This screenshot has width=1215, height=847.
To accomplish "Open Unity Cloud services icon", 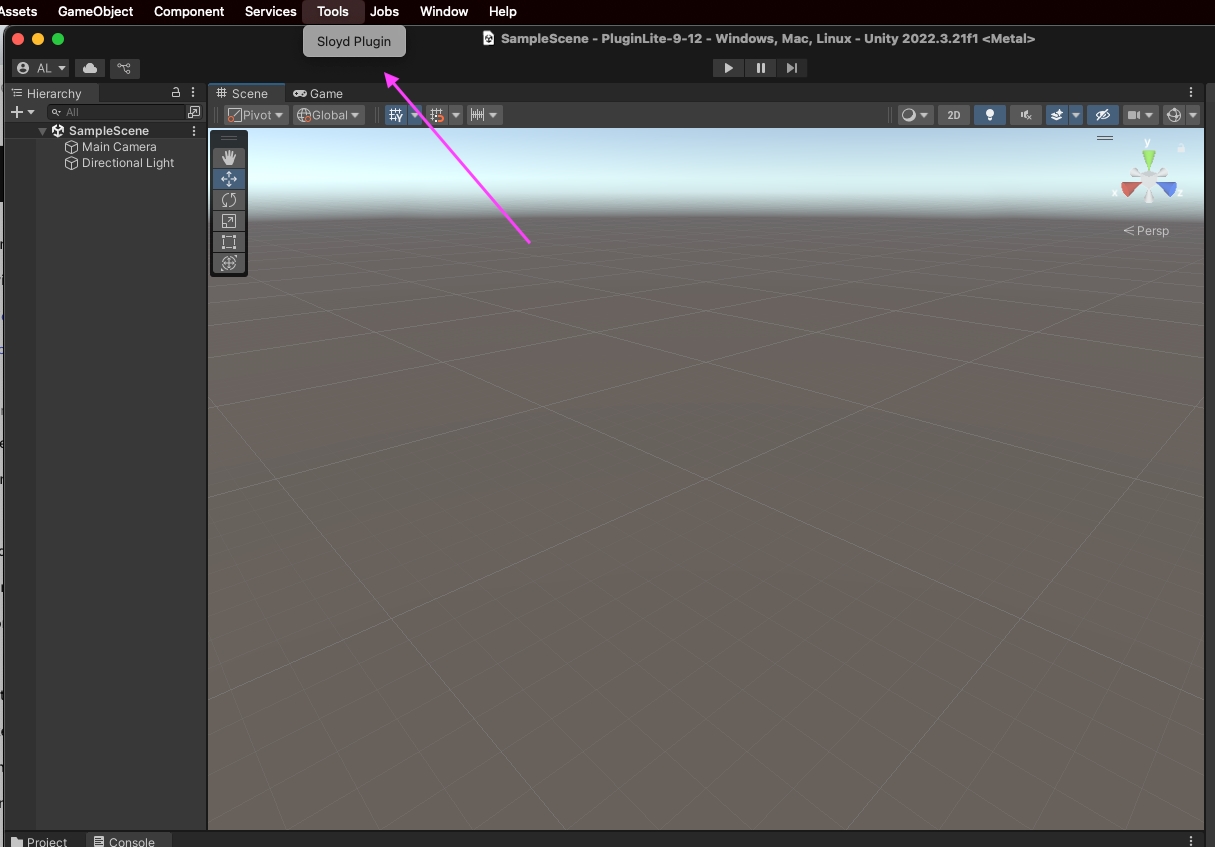I will click(x=90, y=68).
